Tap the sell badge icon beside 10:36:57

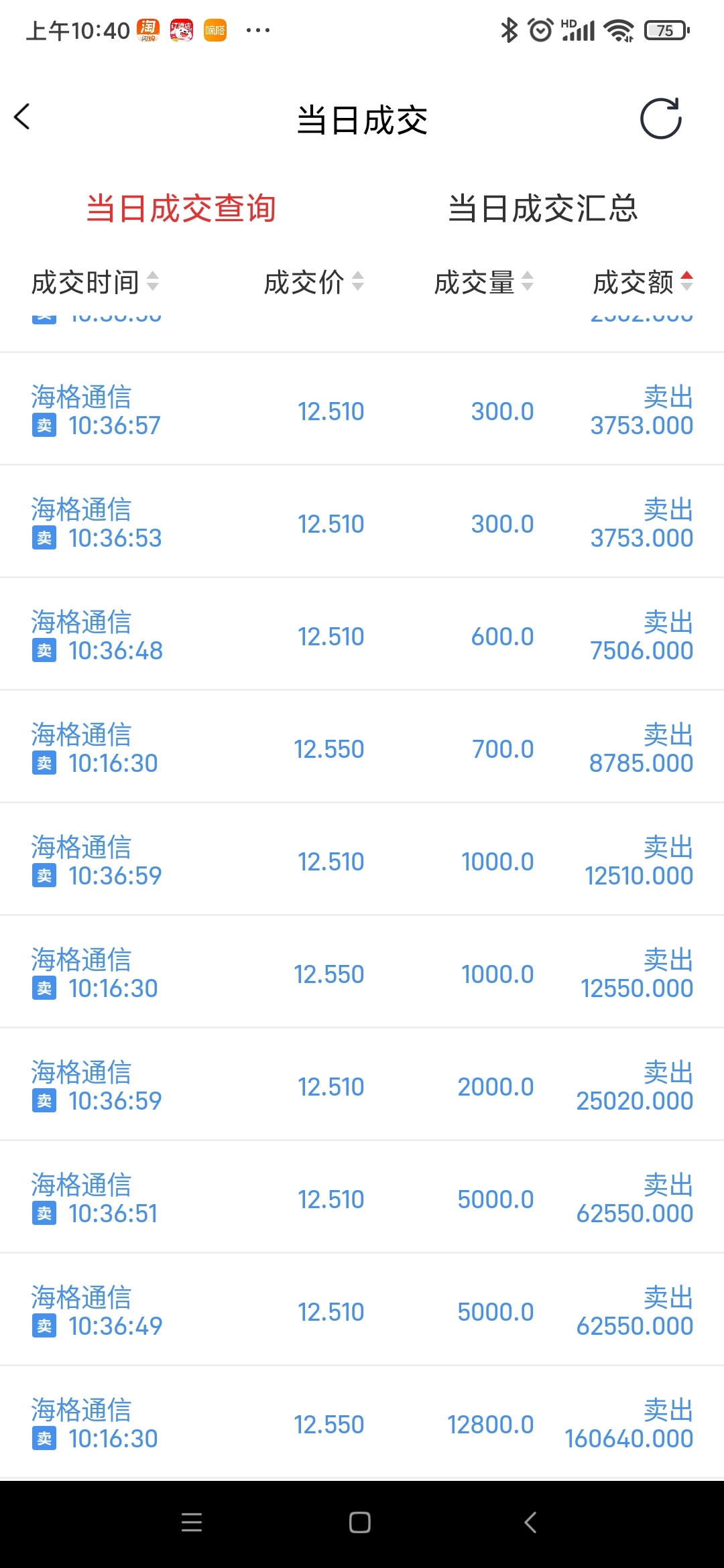pyautogui.click(x=44, y=426)
